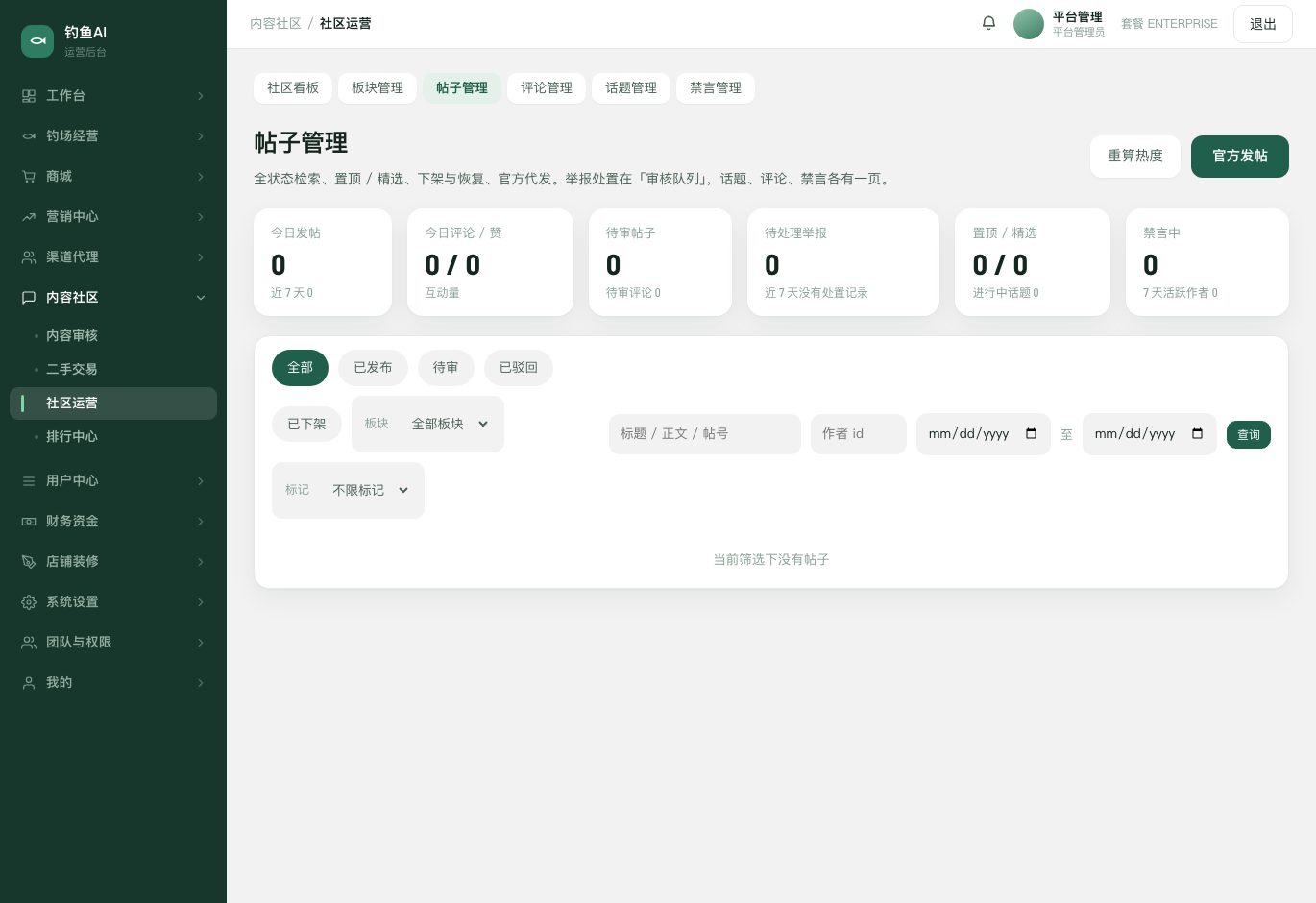The width and height of the screenshot is (1316, 903).
Task: Click the 内容社区 chat bubble icon
Action: pos(29,298)
